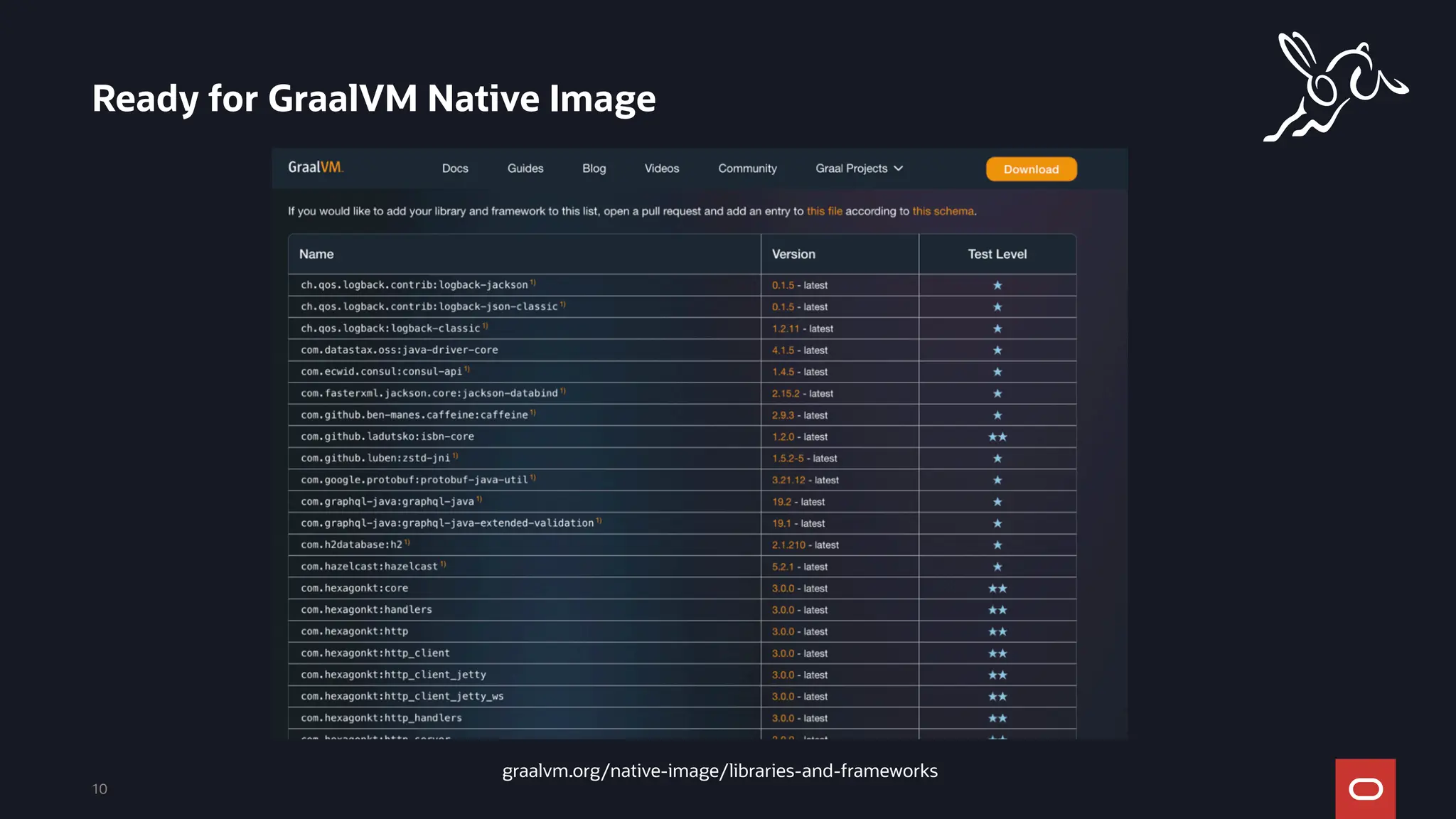Select com.github.luben:zstd-jni entry

pos(375,459)
